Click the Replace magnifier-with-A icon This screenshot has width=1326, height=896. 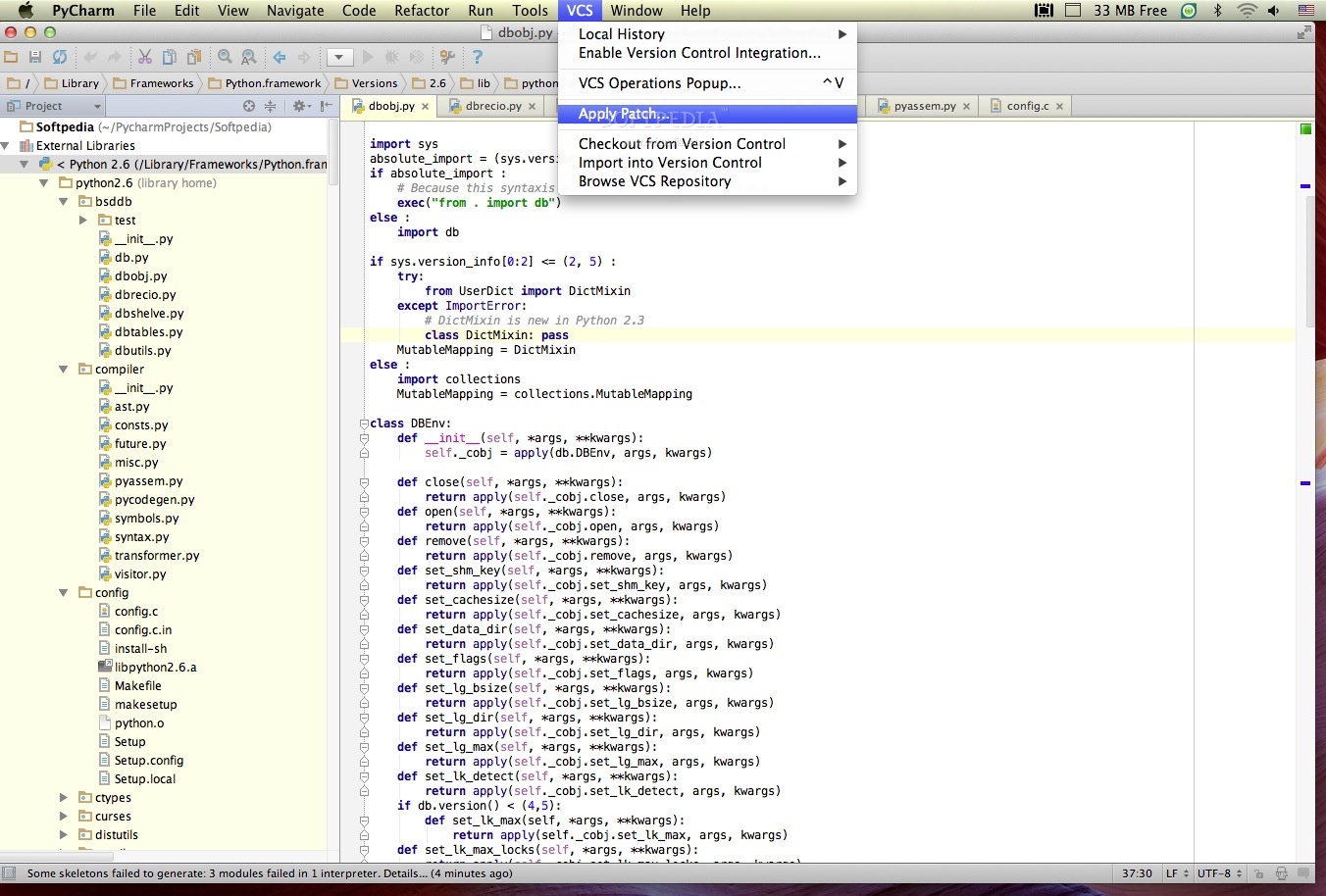249,58
